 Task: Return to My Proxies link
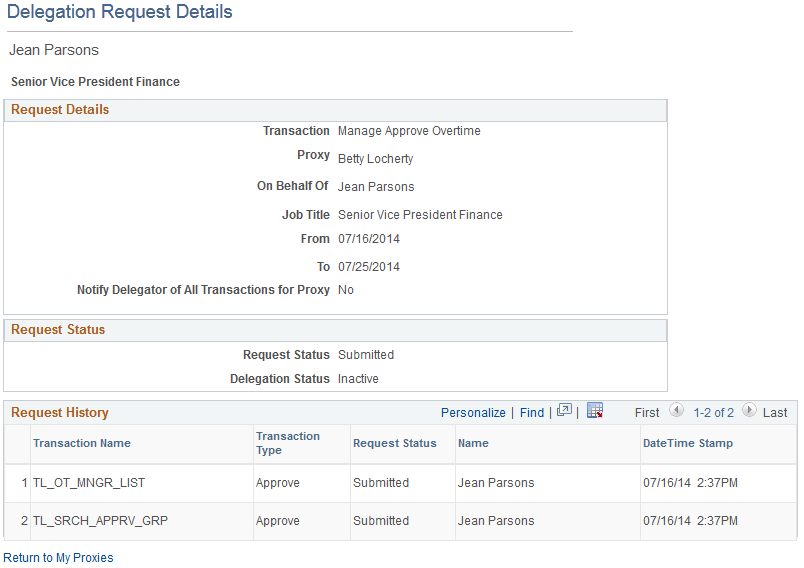pos(58,558)
